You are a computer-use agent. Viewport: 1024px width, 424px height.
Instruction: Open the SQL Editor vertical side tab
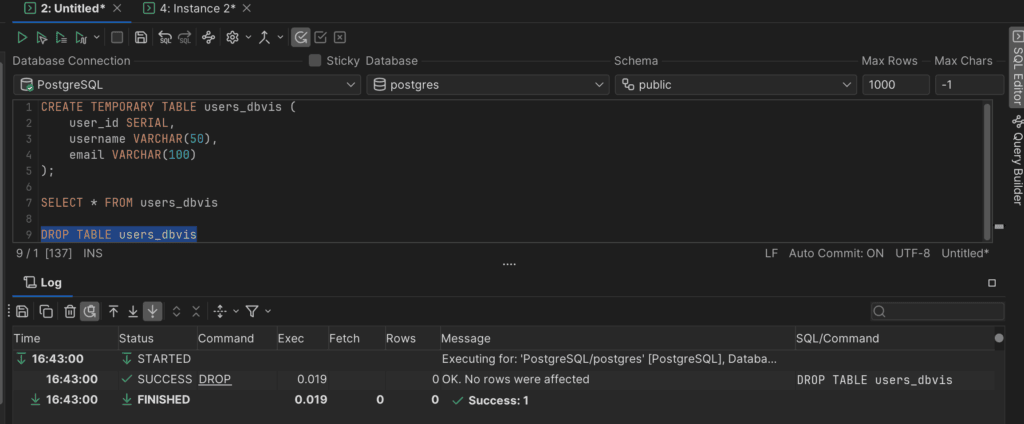1017,67
